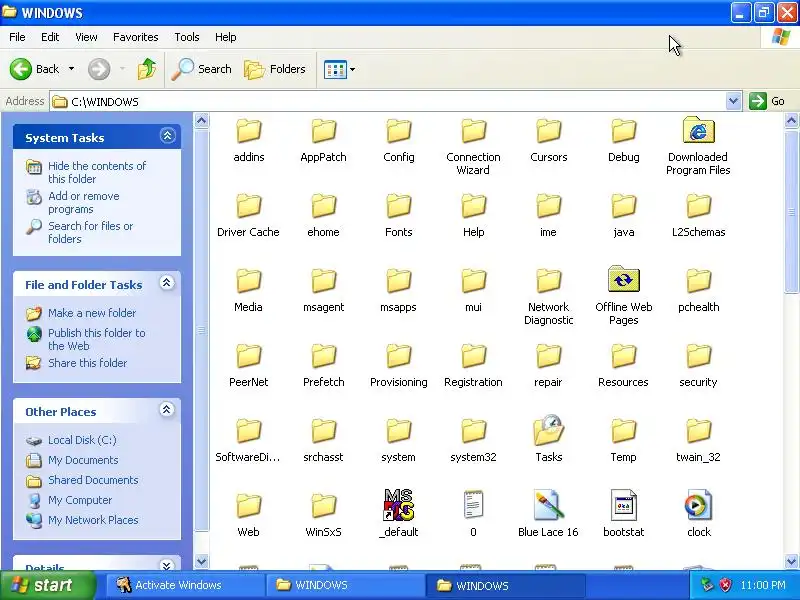The width and height of the screenshot is (800, 600).
Task: Select the Tasks scheduled folder icon
Action: [548, 430]
